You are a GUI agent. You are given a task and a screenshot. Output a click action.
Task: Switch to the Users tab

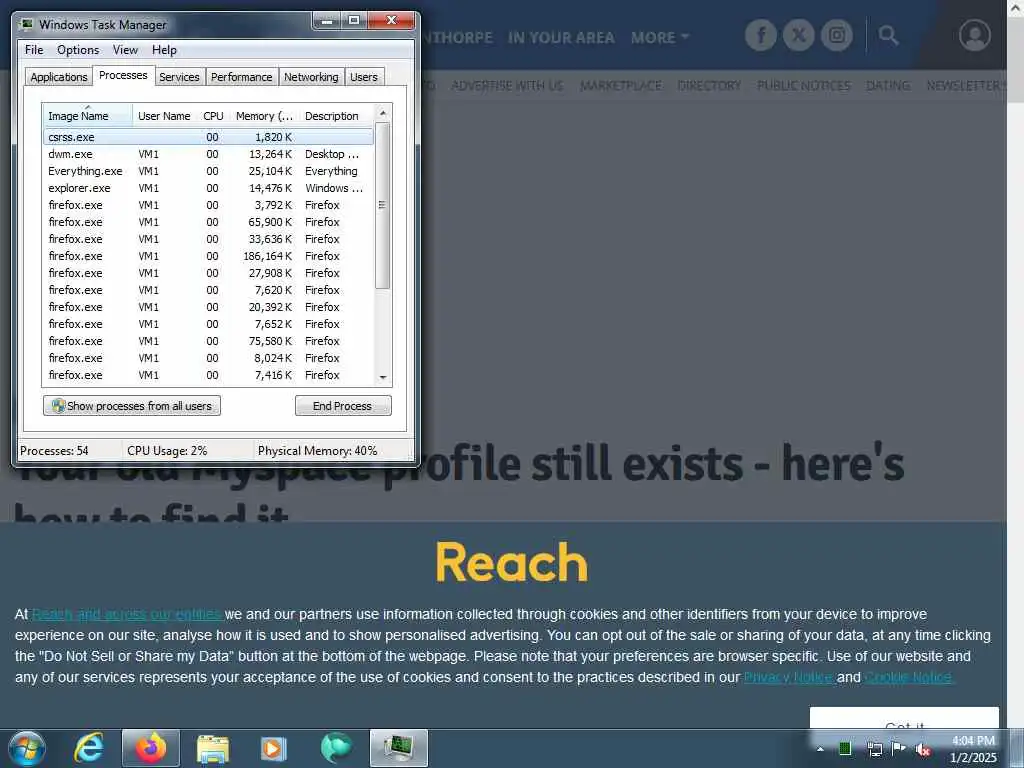(364, 77)
